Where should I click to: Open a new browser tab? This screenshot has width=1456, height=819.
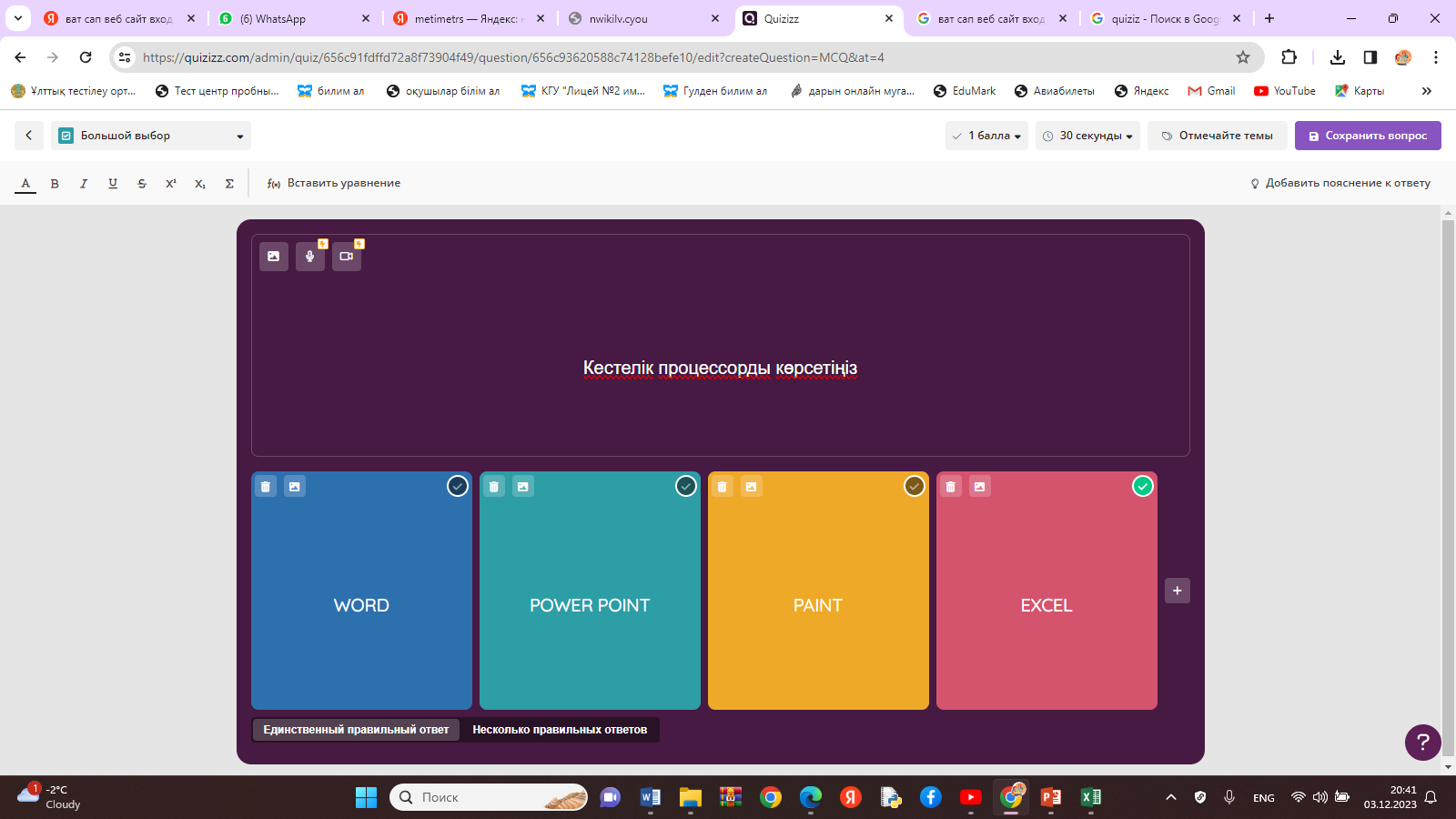click(1269, 18)
